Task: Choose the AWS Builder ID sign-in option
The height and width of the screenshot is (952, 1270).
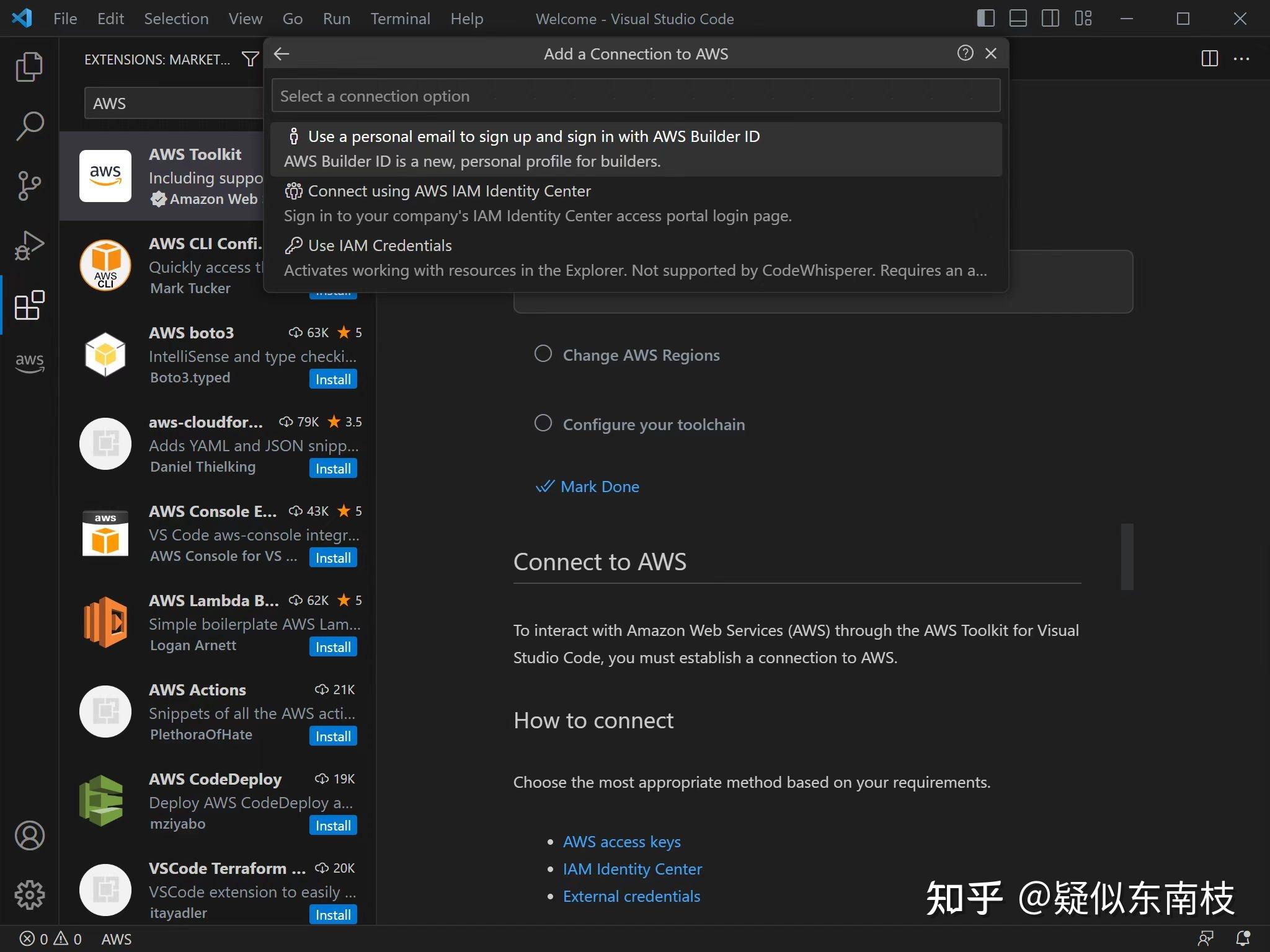Action: tap(534, 136)
